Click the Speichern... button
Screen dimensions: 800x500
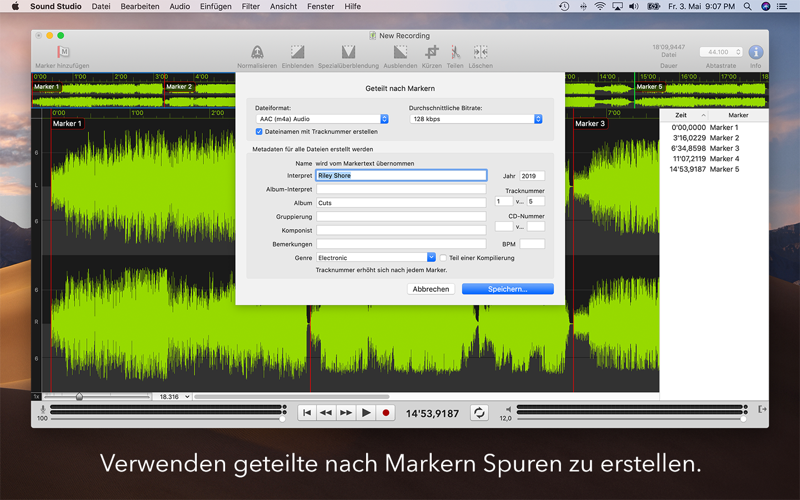pos(508,289)
